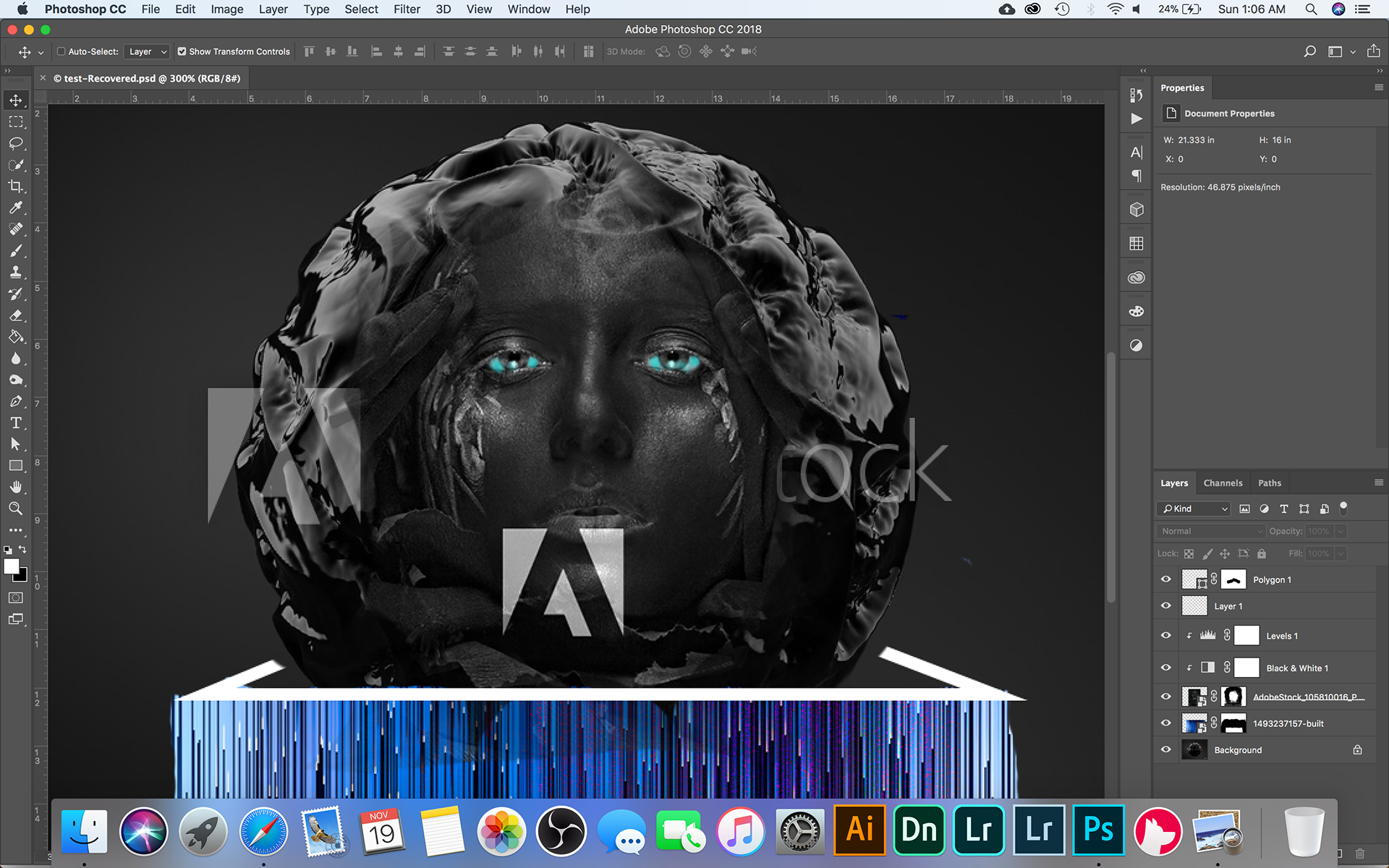The height and width of the screenshot is (868, 1389).
Task: Open the History panel icon
Action: point(1137,95)
